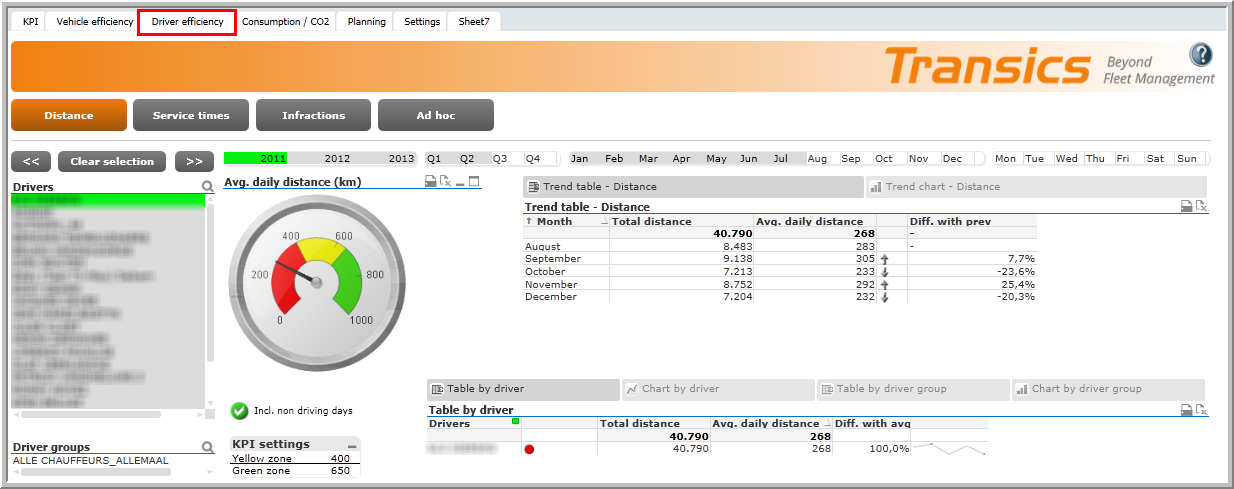Export the Trend table to Excel

point(1202,206)
